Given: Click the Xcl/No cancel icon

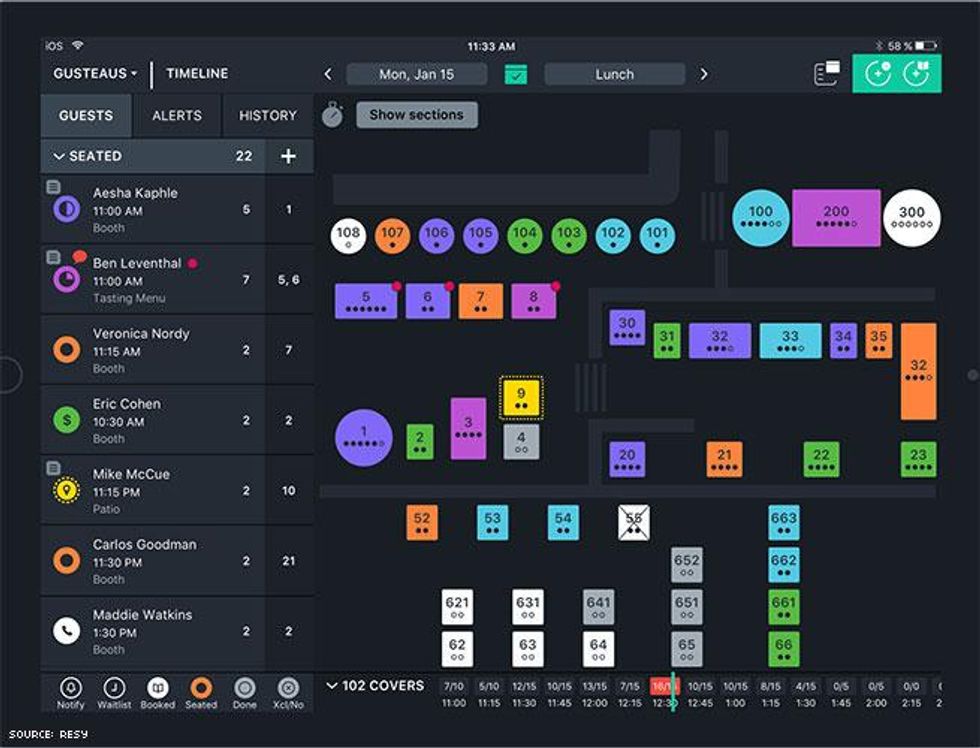Looking at the screenshot, I should [x=288, y=688].
